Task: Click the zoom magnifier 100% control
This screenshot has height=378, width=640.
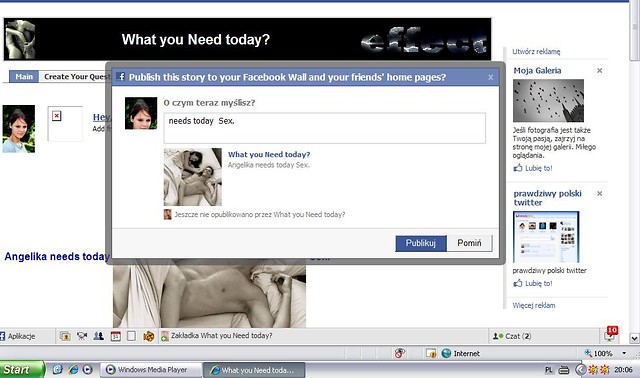Action: (599, 353)
